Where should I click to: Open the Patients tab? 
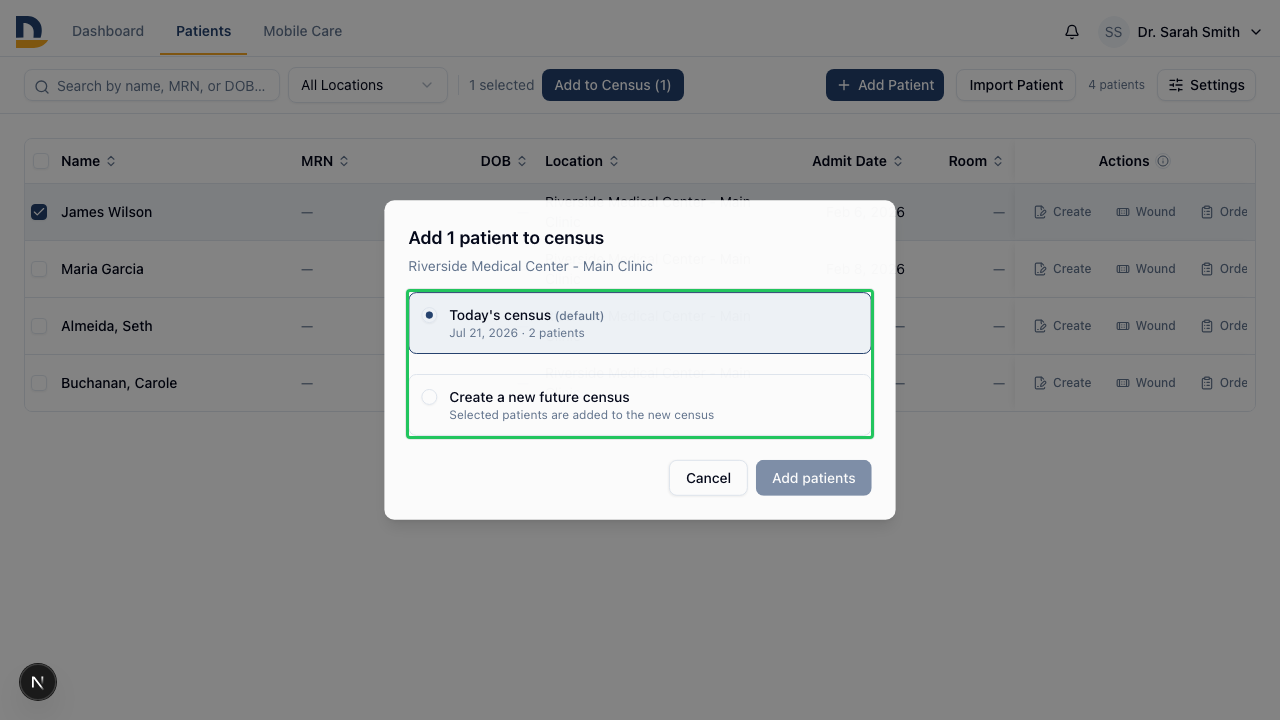(x=204, y=31)
